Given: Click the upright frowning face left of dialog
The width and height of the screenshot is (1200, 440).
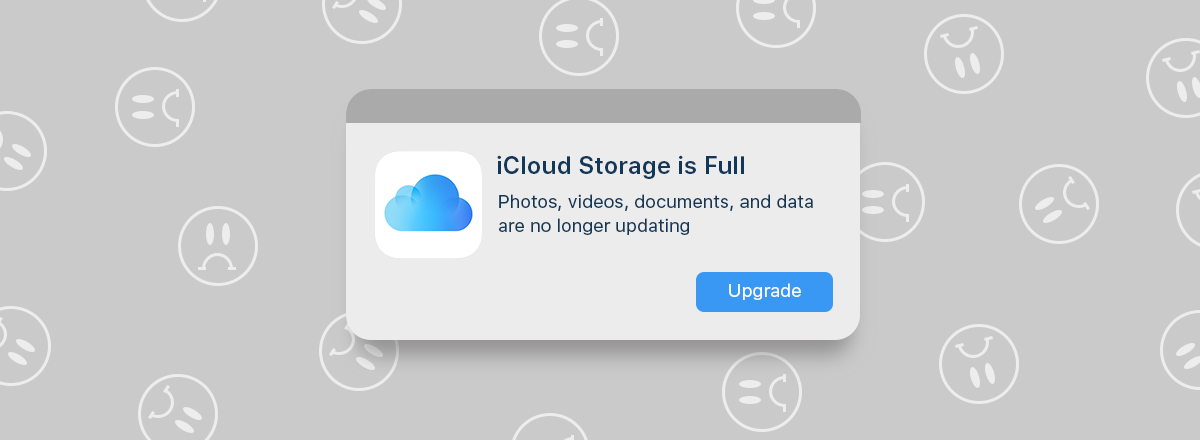Looking at the screenshot, I should [x=217, y=245].
